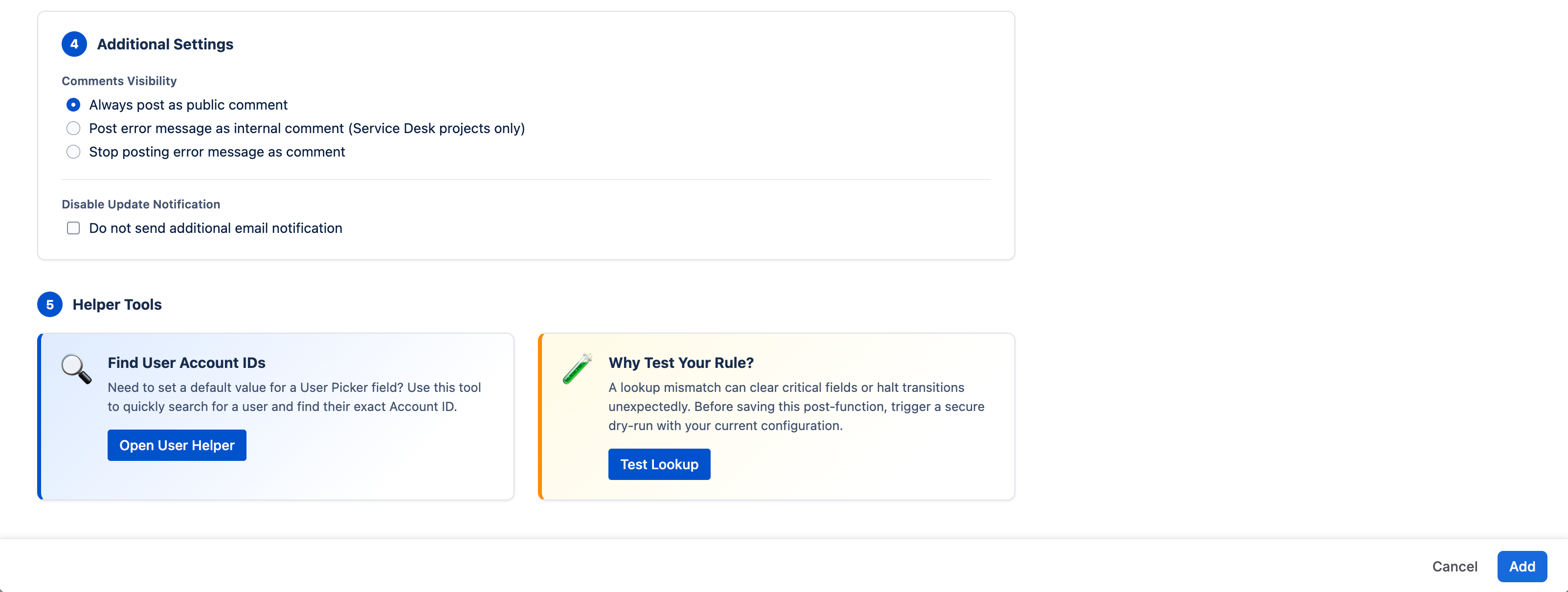Open the User Helper tool

click(177, 445)
